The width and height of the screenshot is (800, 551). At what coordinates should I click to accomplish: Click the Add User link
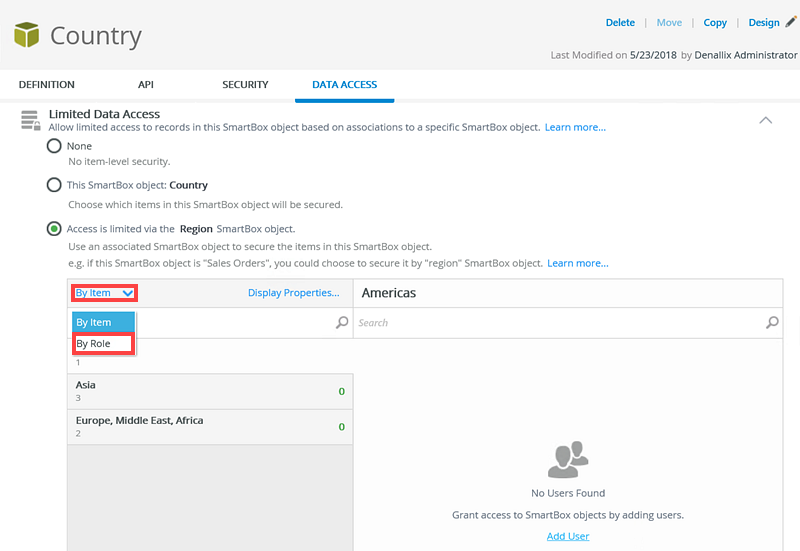567,536
